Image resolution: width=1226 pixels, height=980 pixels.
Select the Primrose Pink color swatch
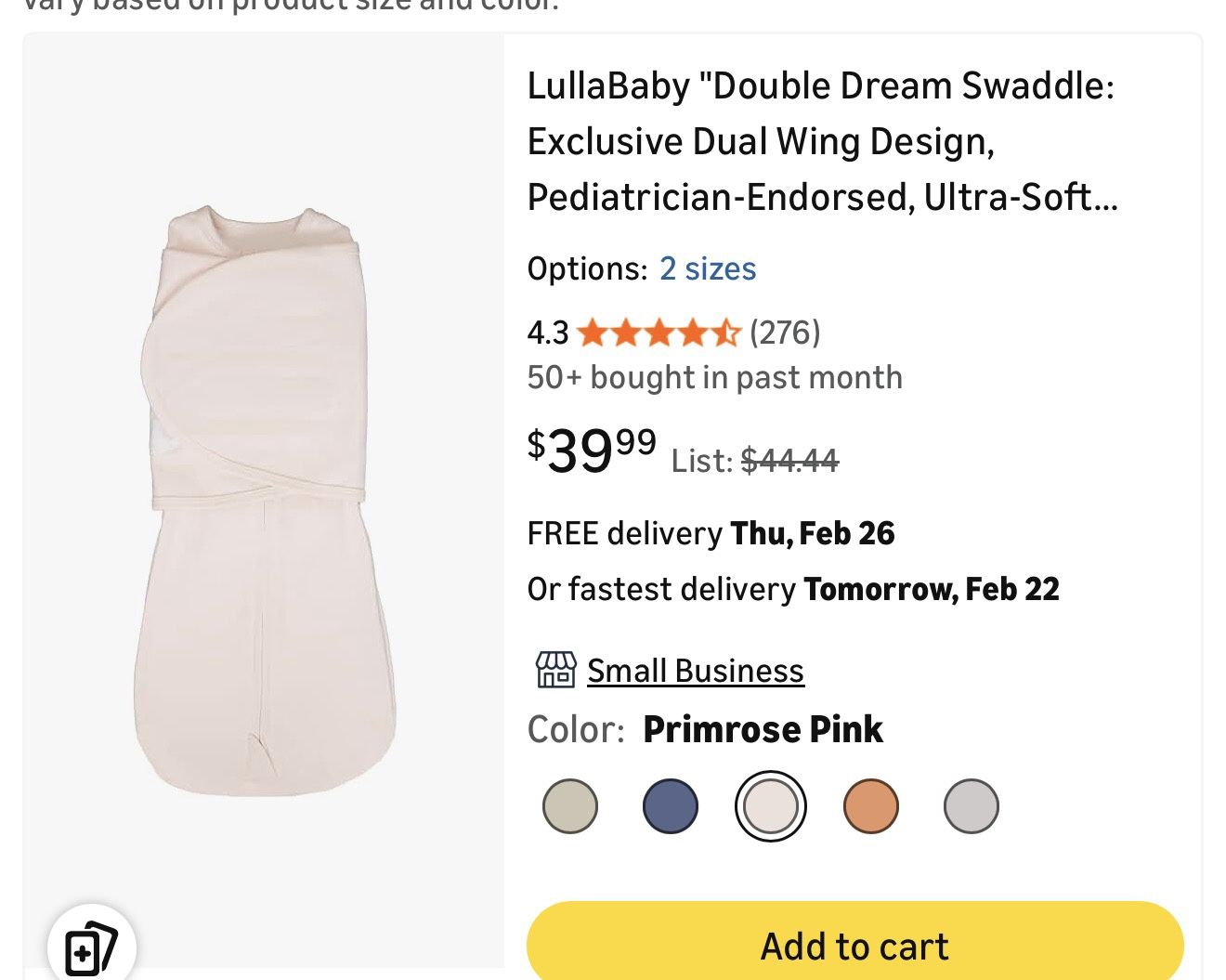pos(770,805)
